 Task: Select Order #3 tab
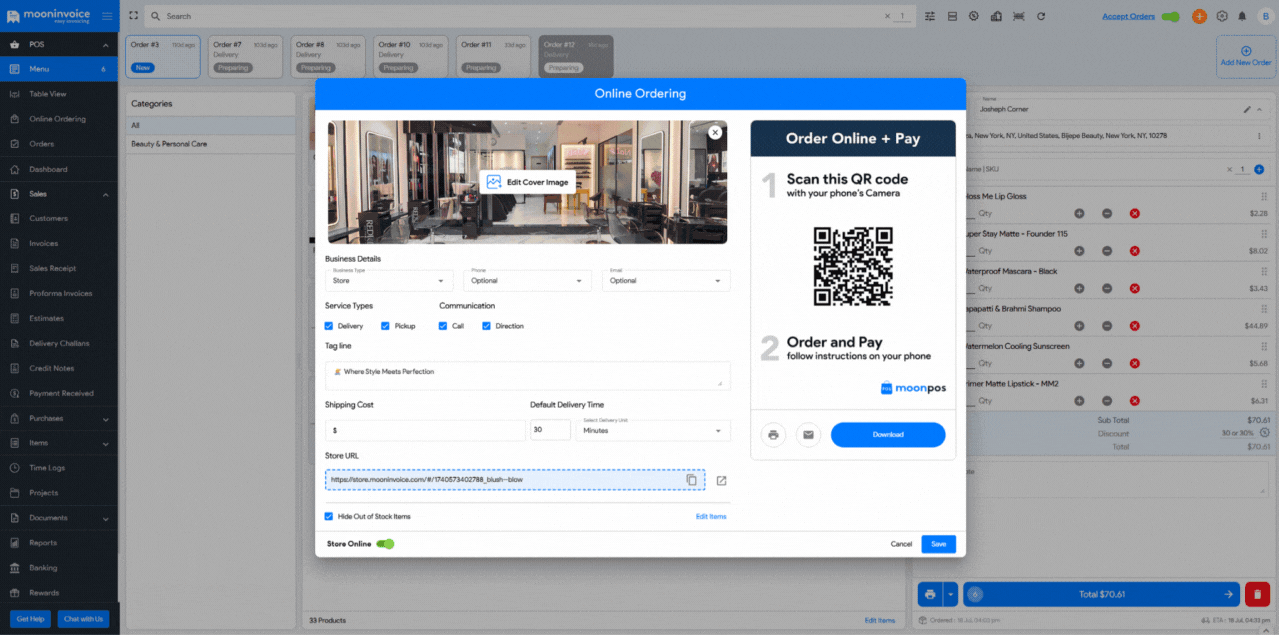[163, 57]
